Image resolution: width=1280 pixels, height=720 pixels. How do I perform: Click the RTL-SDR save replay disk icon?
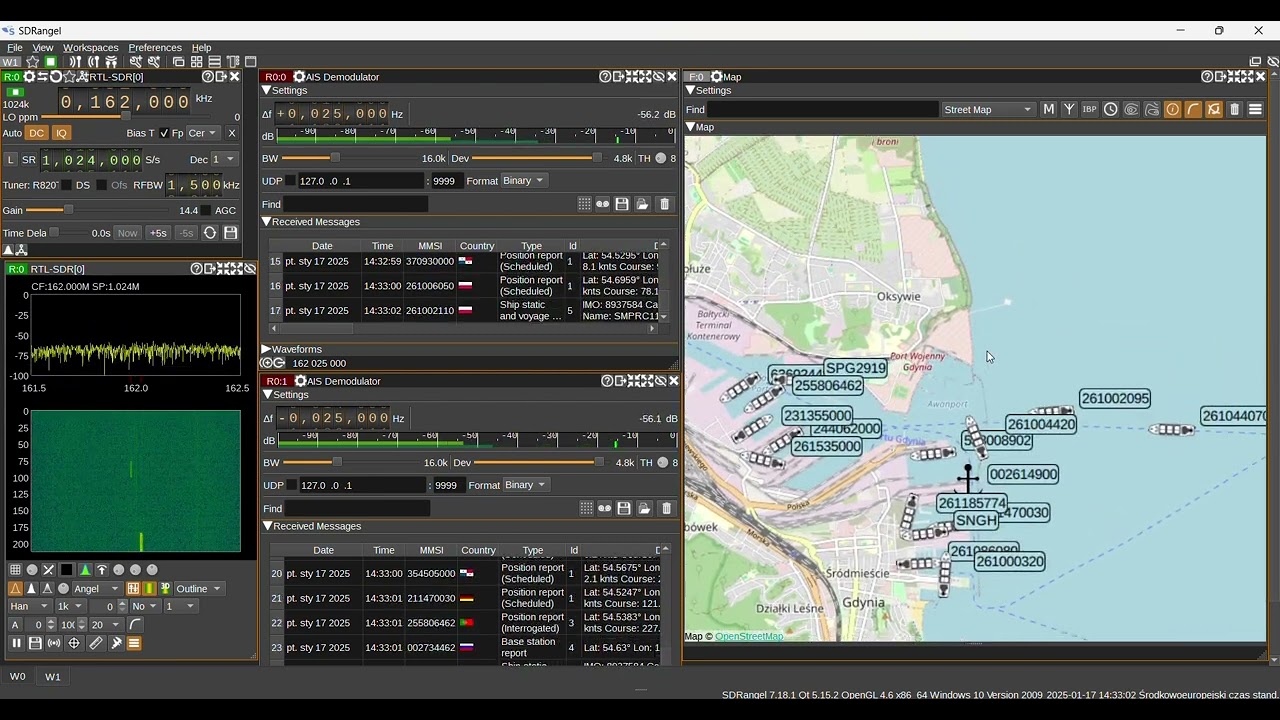pyautogui.click(x=231, y=233)
